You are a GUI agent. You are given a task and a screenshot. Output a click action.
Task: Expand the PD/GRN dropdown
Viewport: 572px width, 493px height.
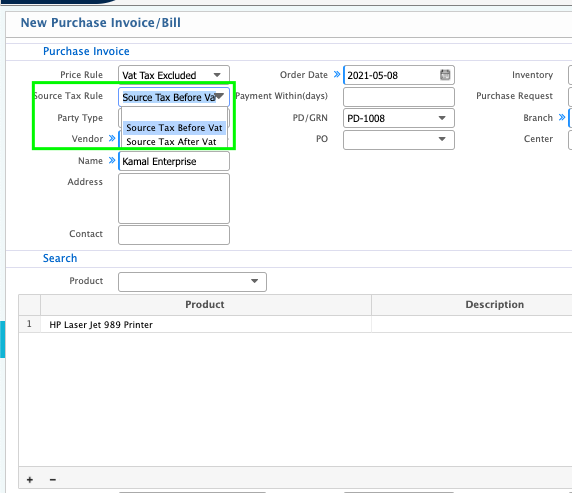[442, 118]
